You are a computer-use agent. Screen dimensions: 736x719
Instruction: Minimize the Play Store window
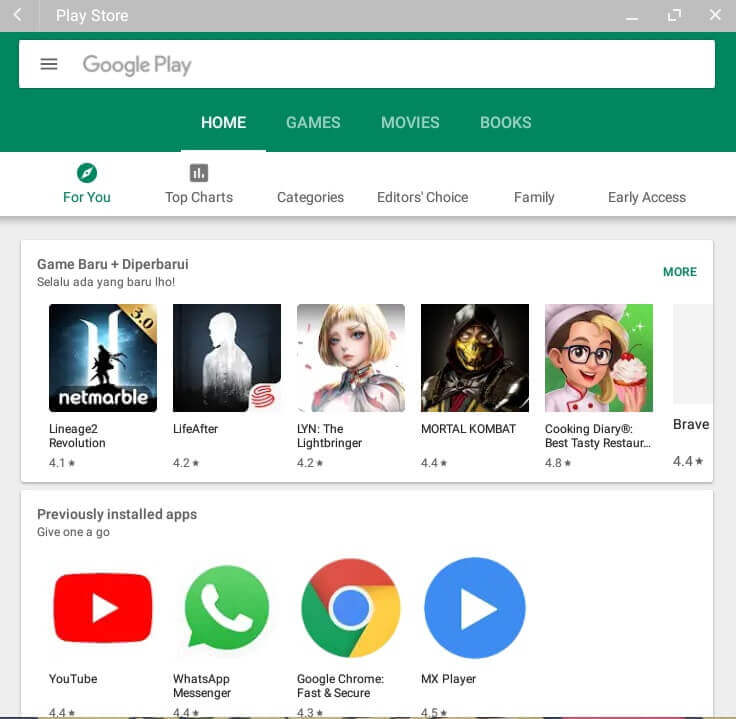632,16
